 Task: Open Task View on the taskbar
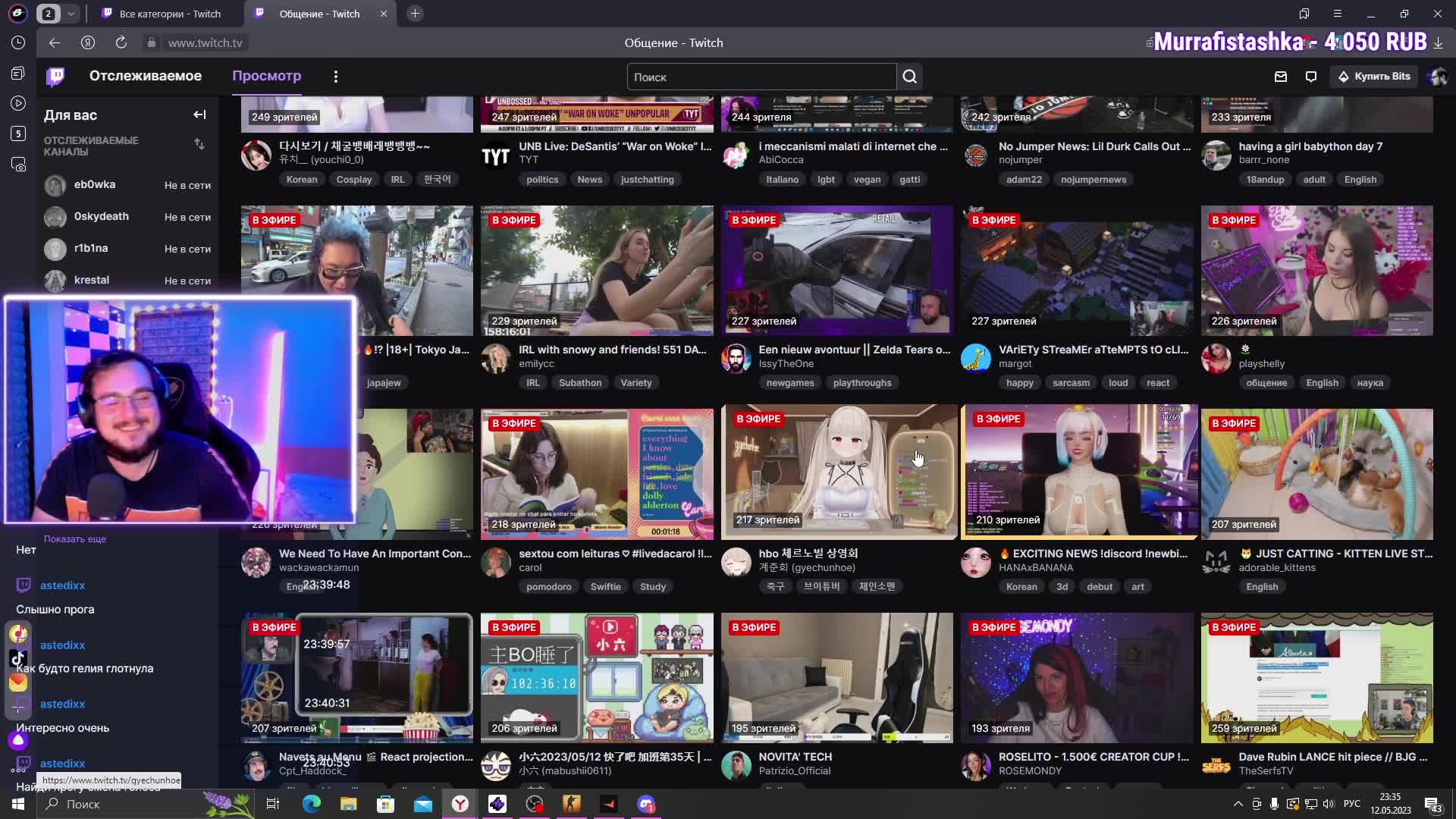coord(273,804)
